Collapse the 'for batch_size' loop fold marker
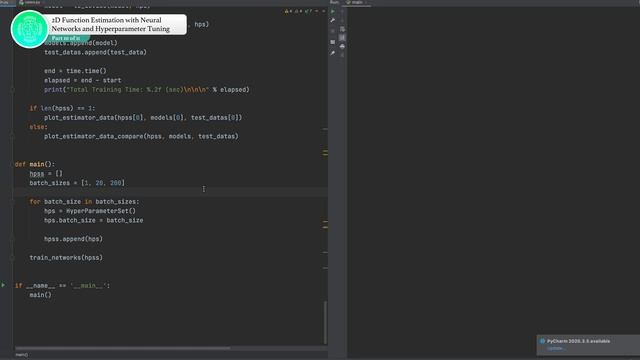This screenshot has height=360, width=640. point(12,202)
